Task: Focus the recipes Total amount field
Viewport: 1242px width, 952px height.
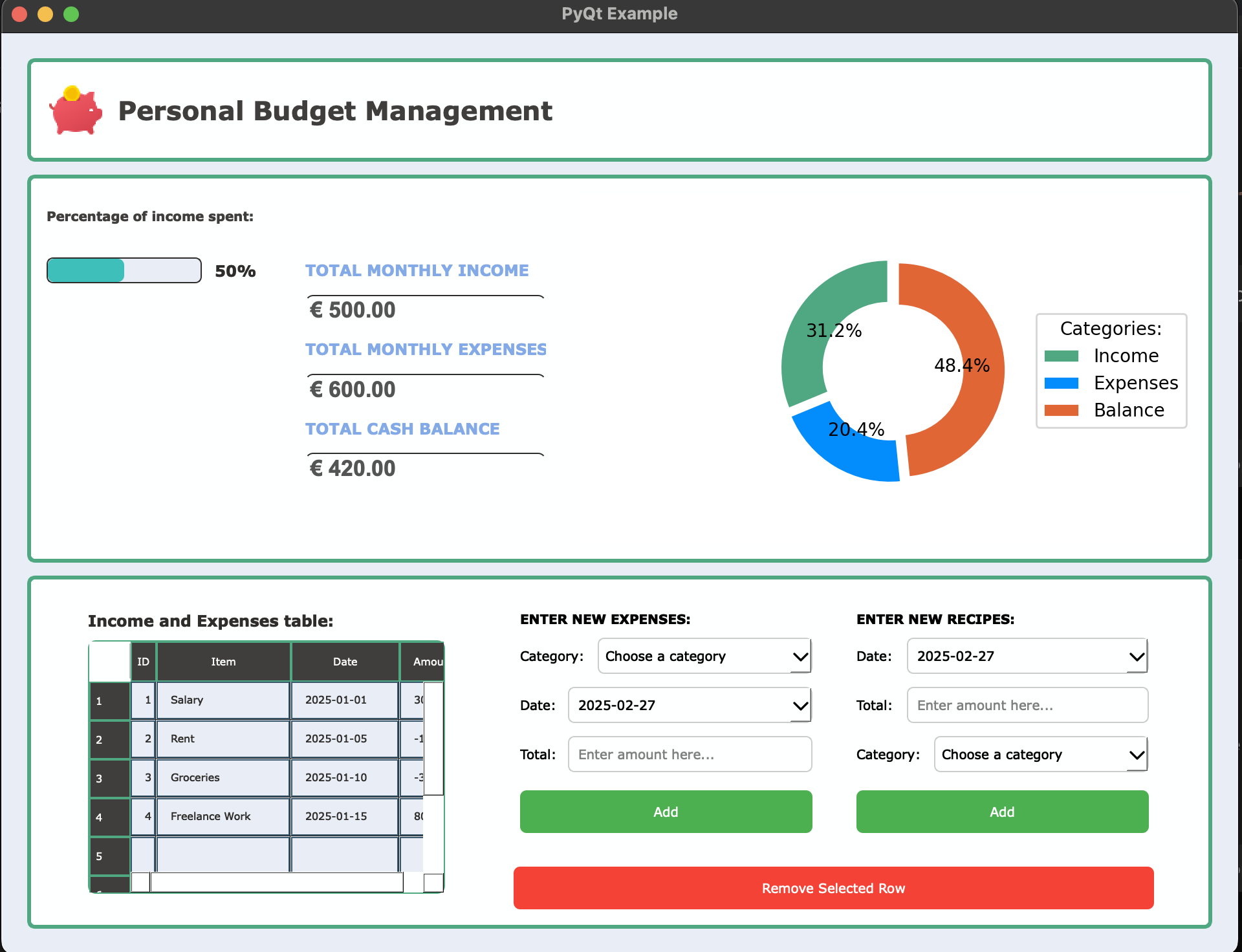Action: pos(1027,706)
